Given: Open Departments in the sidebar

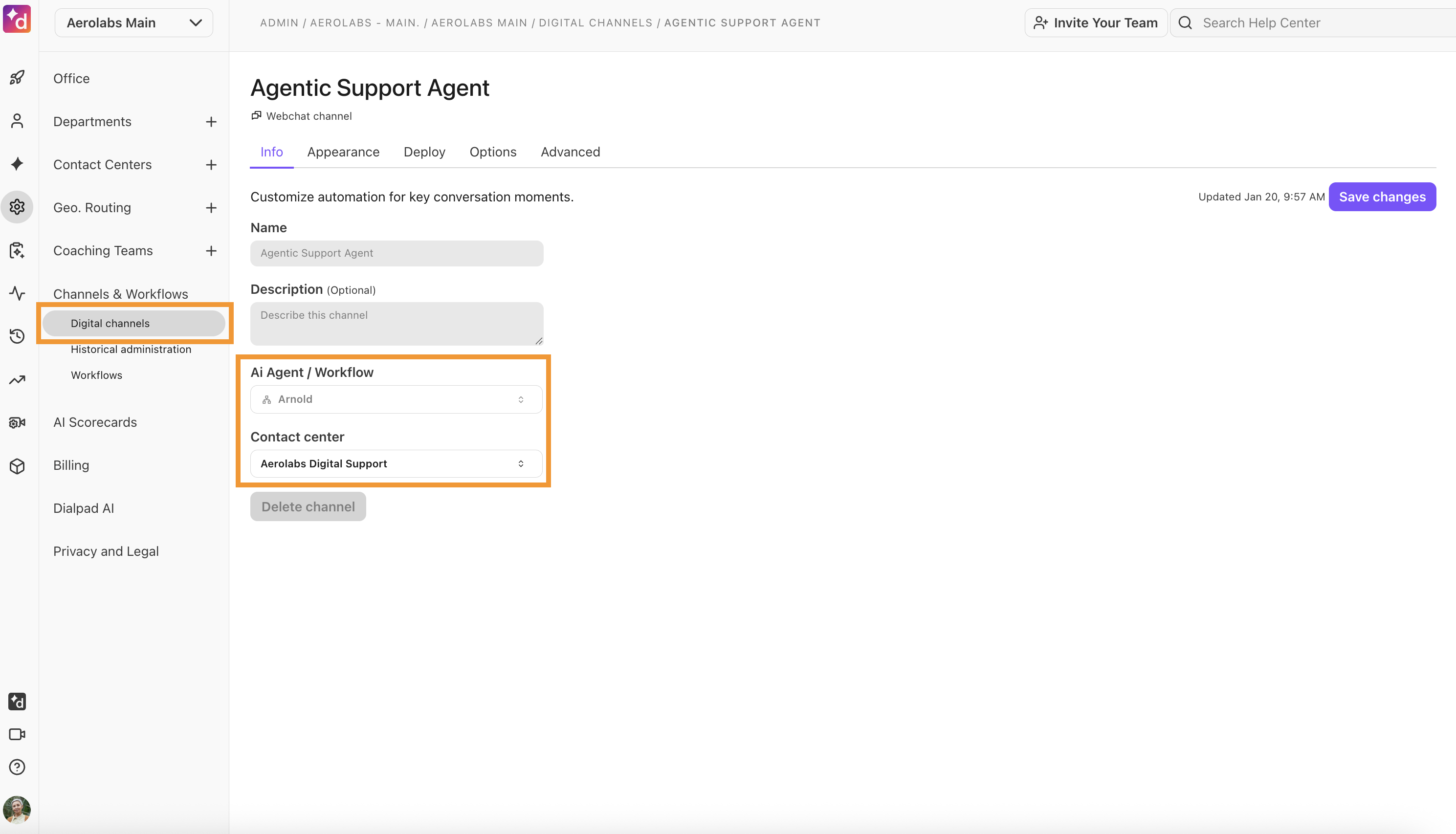Looking at the screenshot, I should point(92,121).
